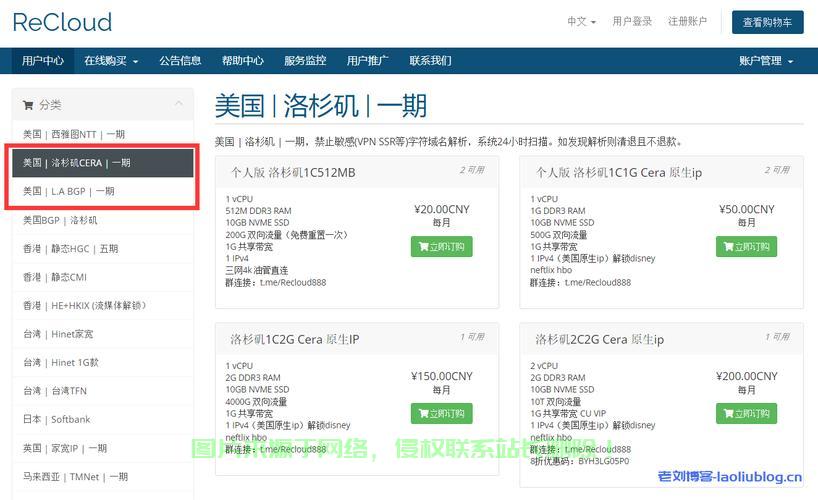Order the 洛杉矶1C2G Cera 原生IP plan

pyautogui.click(x=441, y=414)
